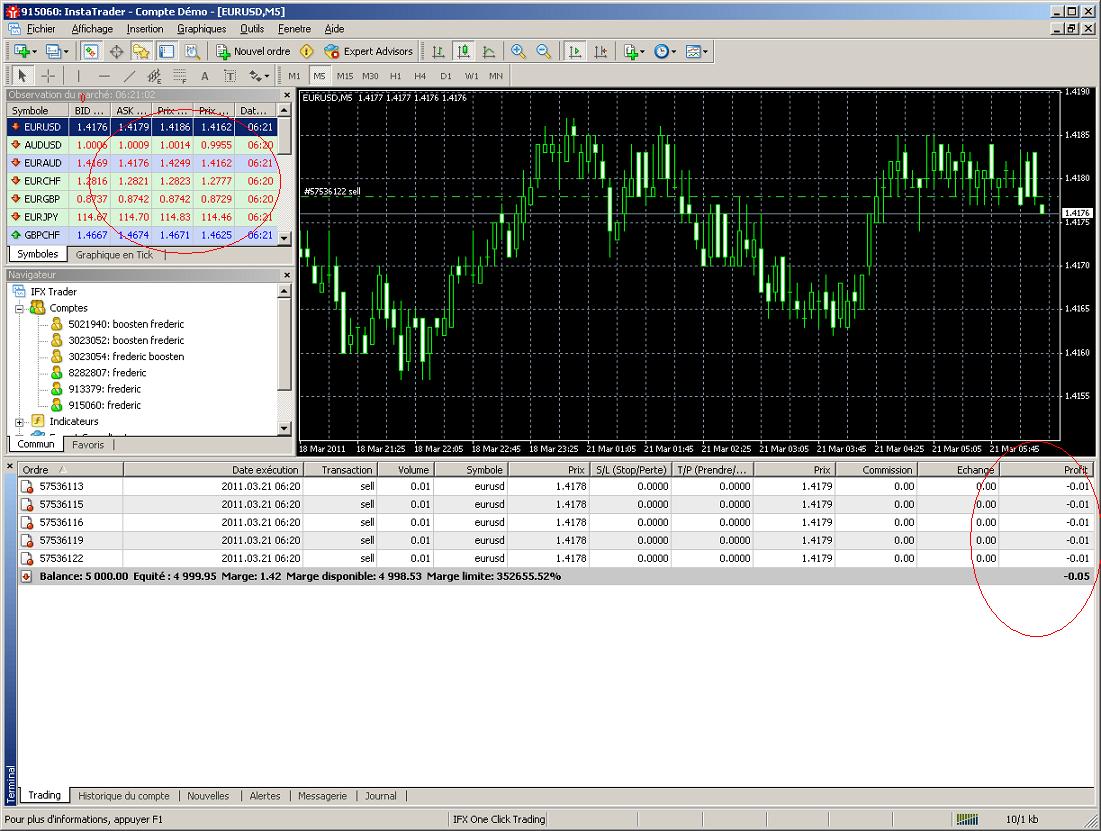Select the crosshair cursor tool
The width and height of the screenshot is (1101, 831).
[x=48, y=76]
